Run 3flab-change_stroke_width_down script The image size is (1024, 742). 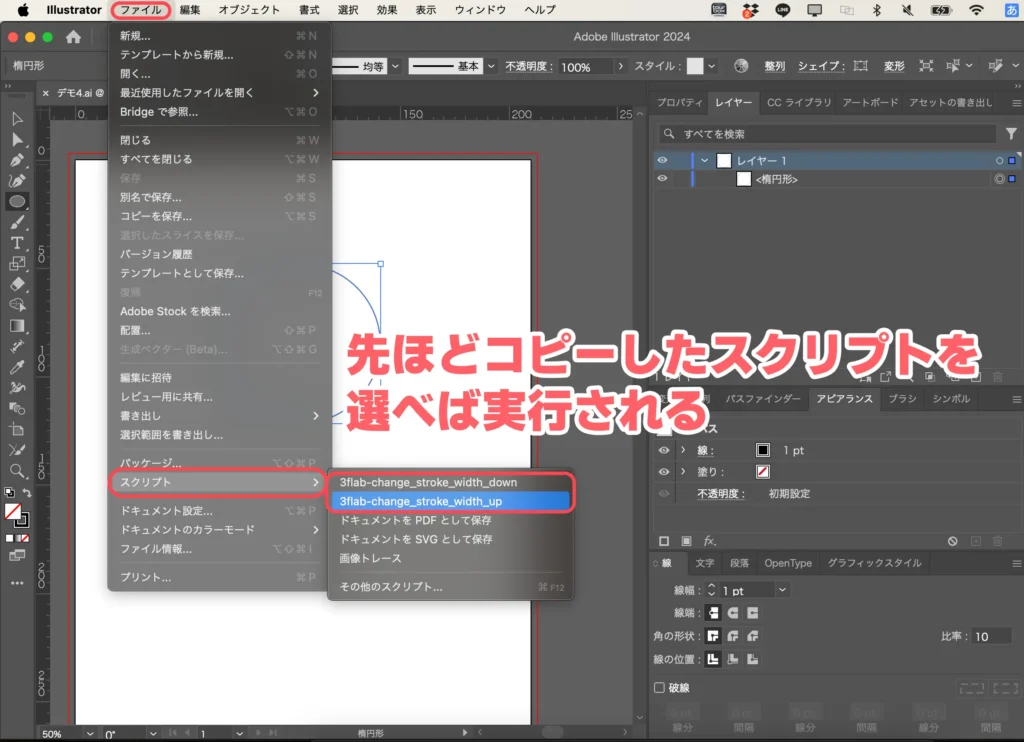tap(428, 482)
